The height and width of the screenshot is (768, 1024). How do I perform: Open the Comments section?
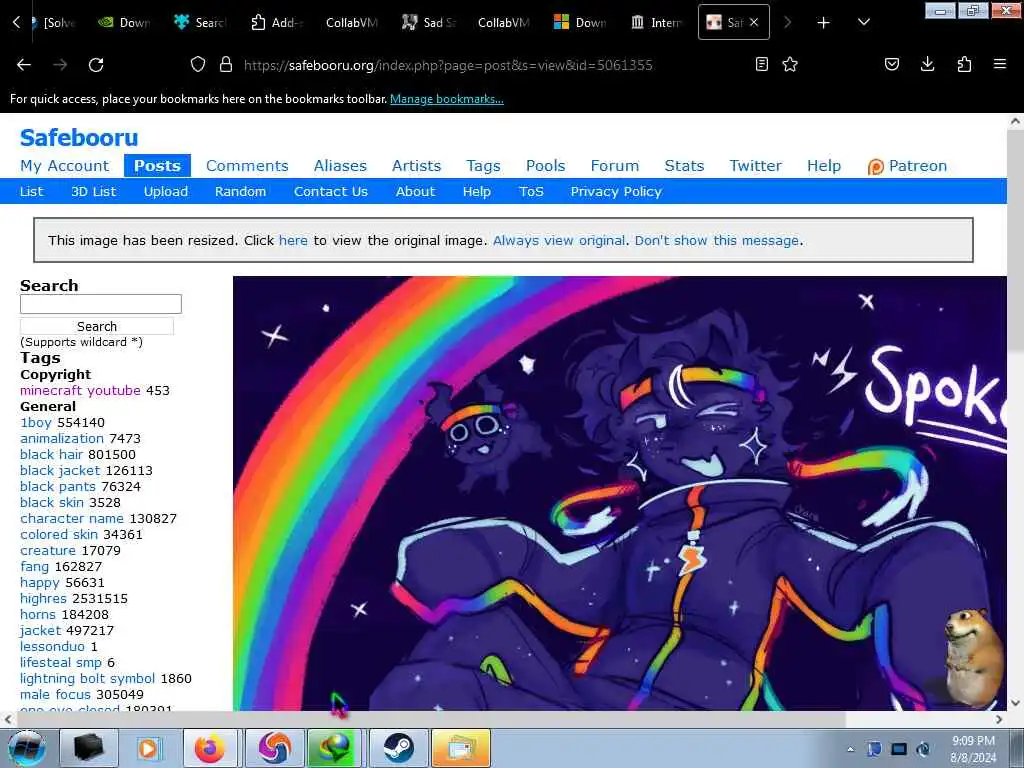click(x=247, y=166)
